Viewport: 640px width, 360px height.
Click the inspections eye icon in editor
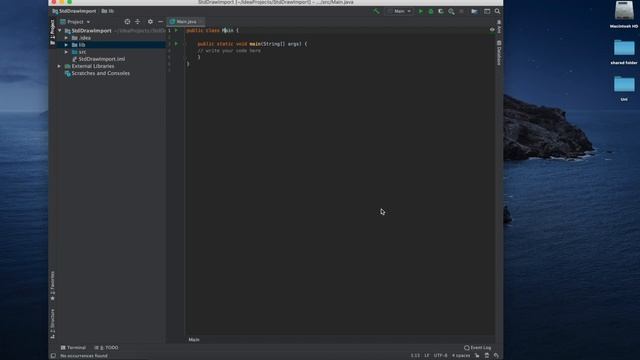(492, 30)
